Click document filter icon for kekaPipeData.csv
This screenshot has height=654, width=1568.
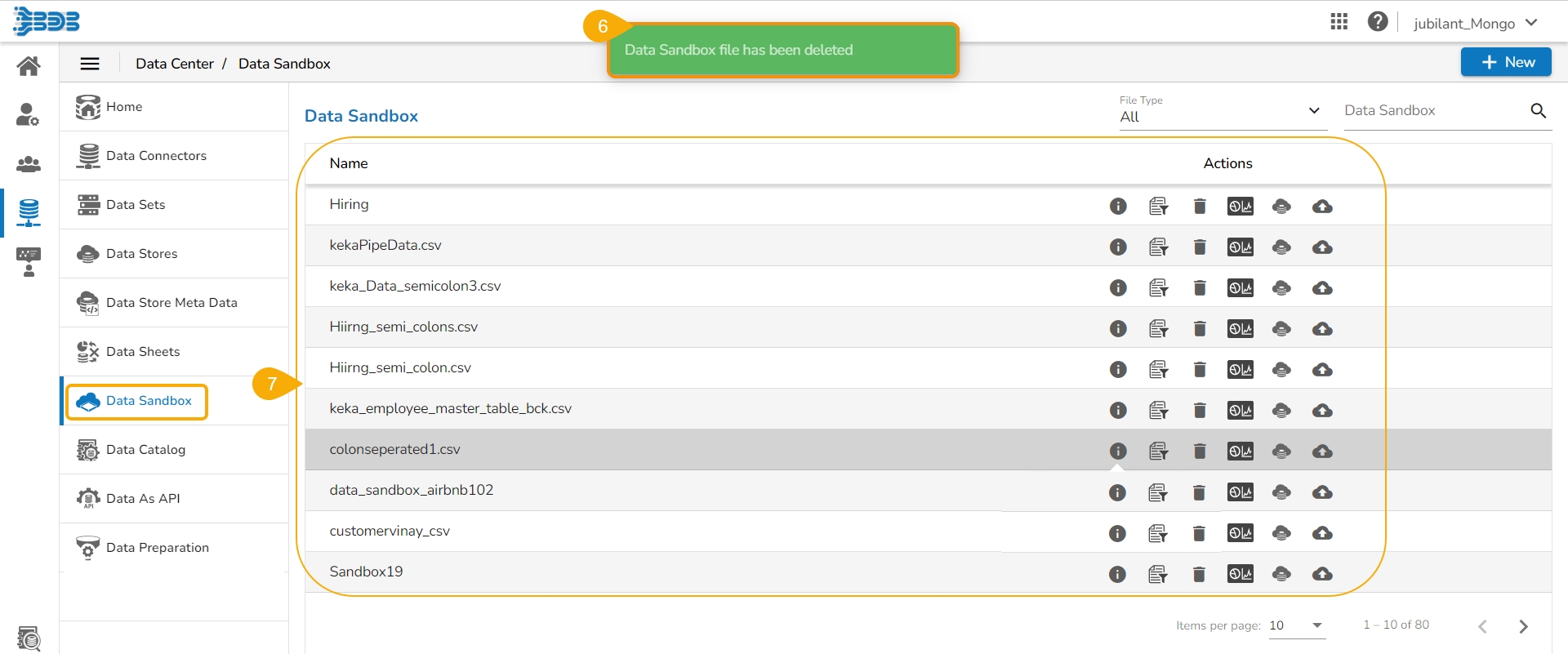click(1159, 247)
